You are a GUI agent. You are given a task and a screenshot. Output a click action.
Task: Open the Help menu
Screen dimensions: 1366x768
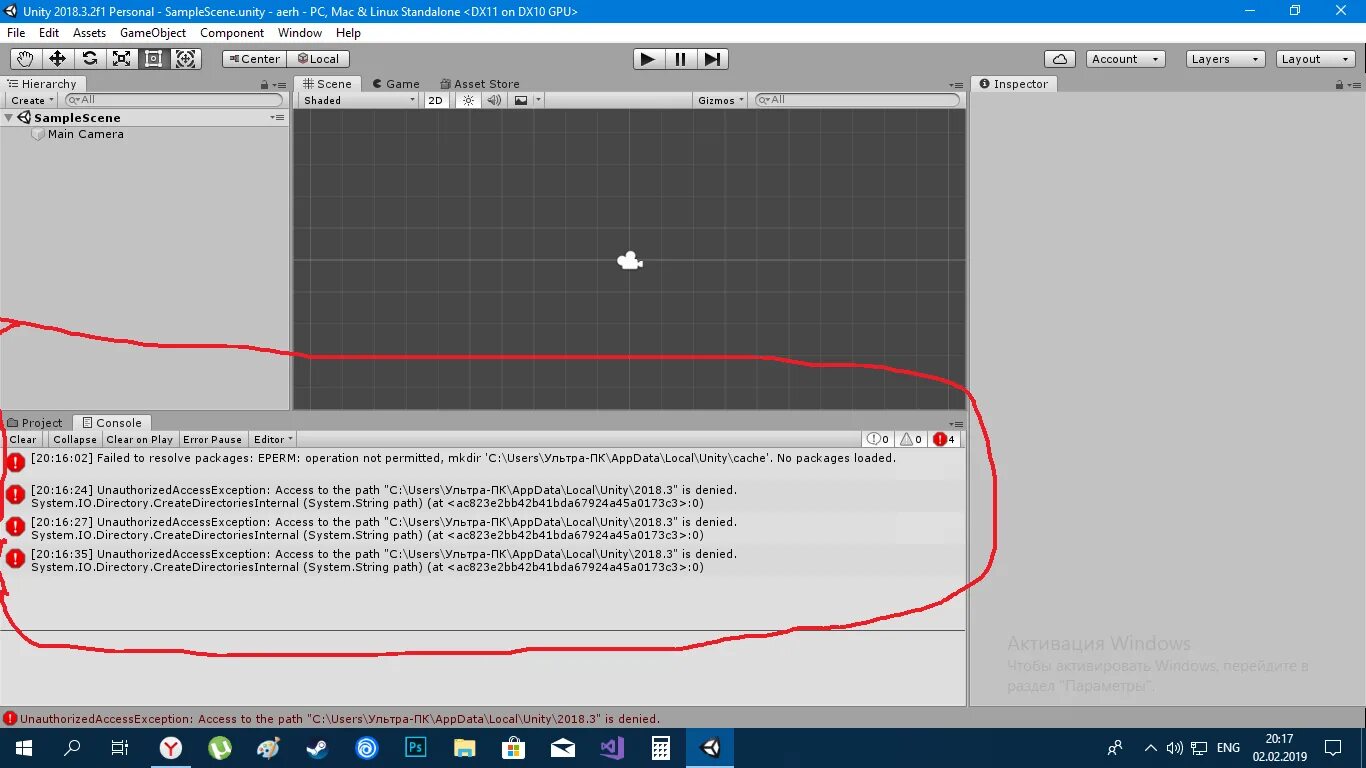tap(348, 33)
